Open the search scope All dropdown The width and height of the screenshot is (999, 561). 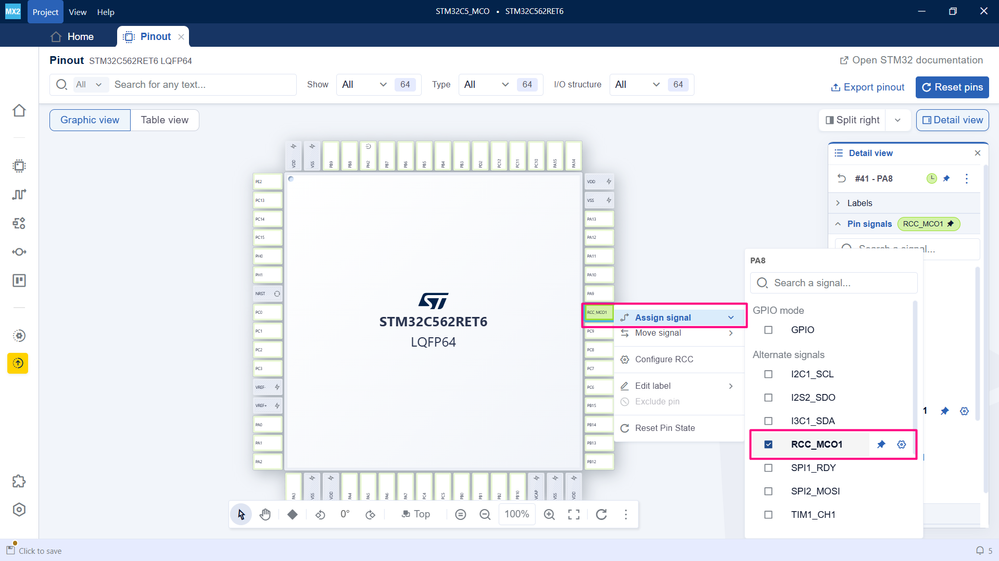(89, 85)
